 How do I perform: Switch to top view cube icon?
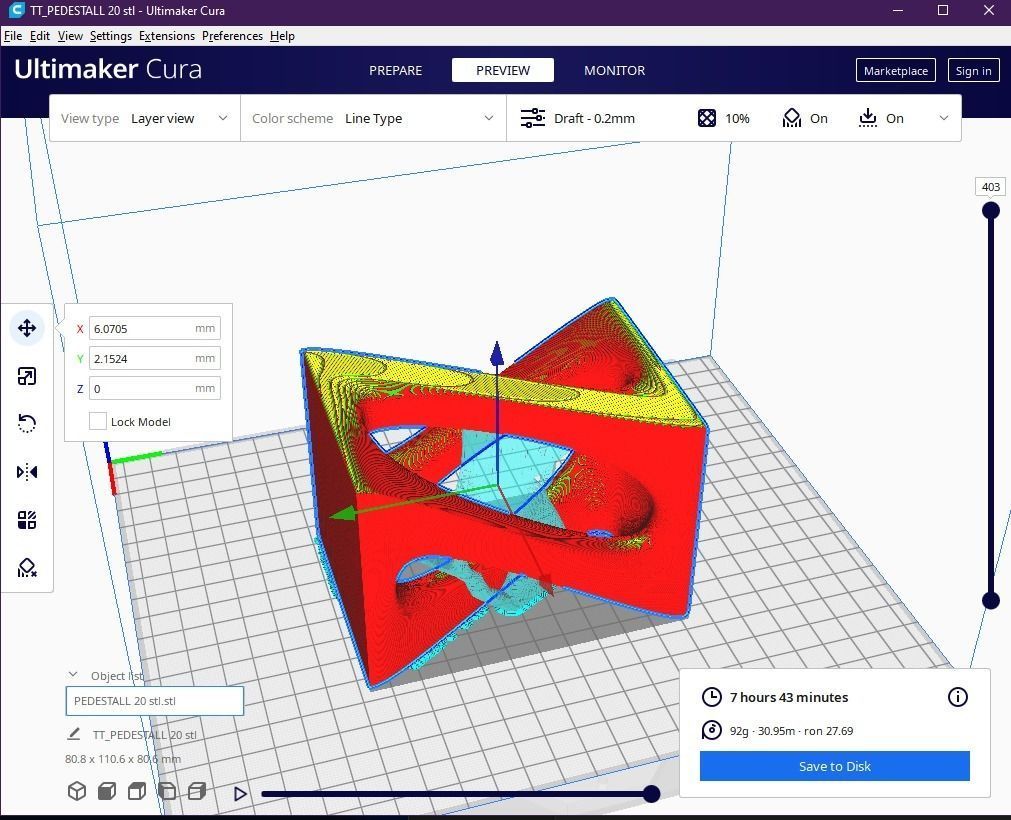pyautogui.click(x=137, y=791)
